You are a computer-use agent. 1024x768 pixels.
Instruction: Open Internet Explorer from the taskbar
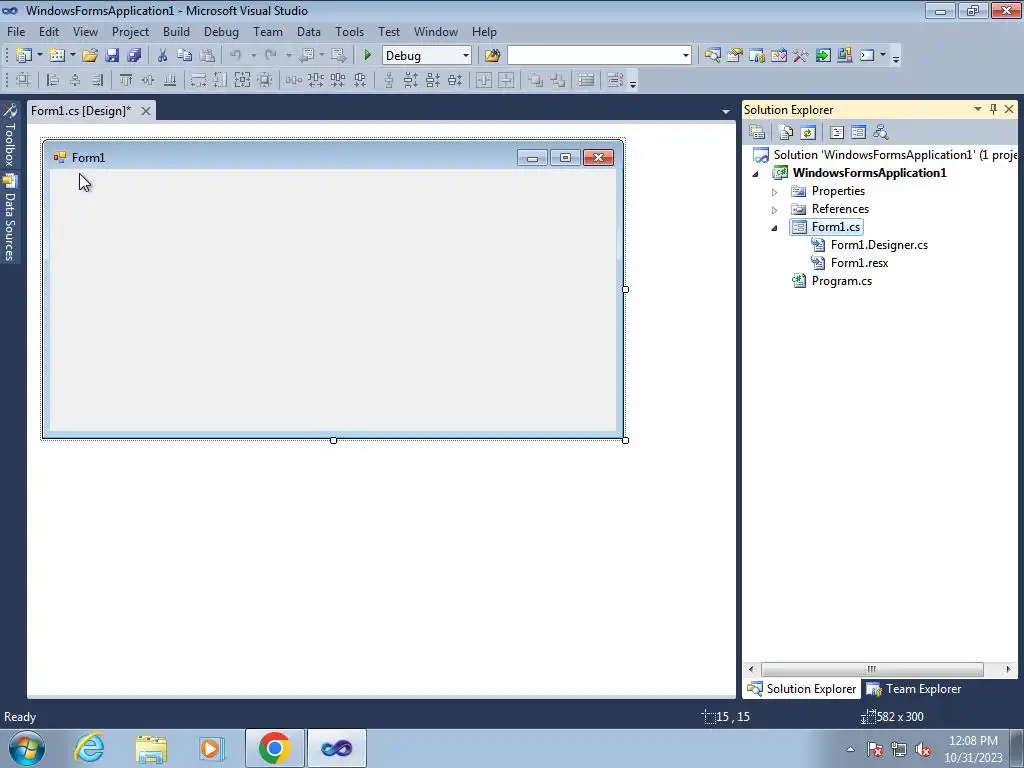pyautogui.click(x=89, y=748)
